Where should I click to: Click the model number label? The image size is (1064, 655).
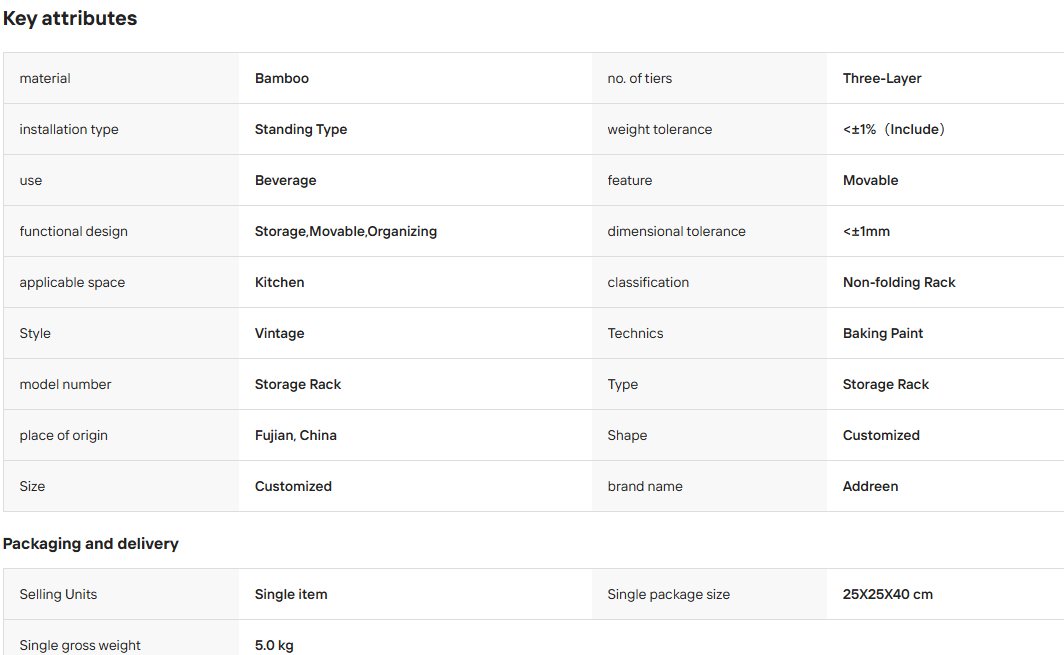(65, 384)
